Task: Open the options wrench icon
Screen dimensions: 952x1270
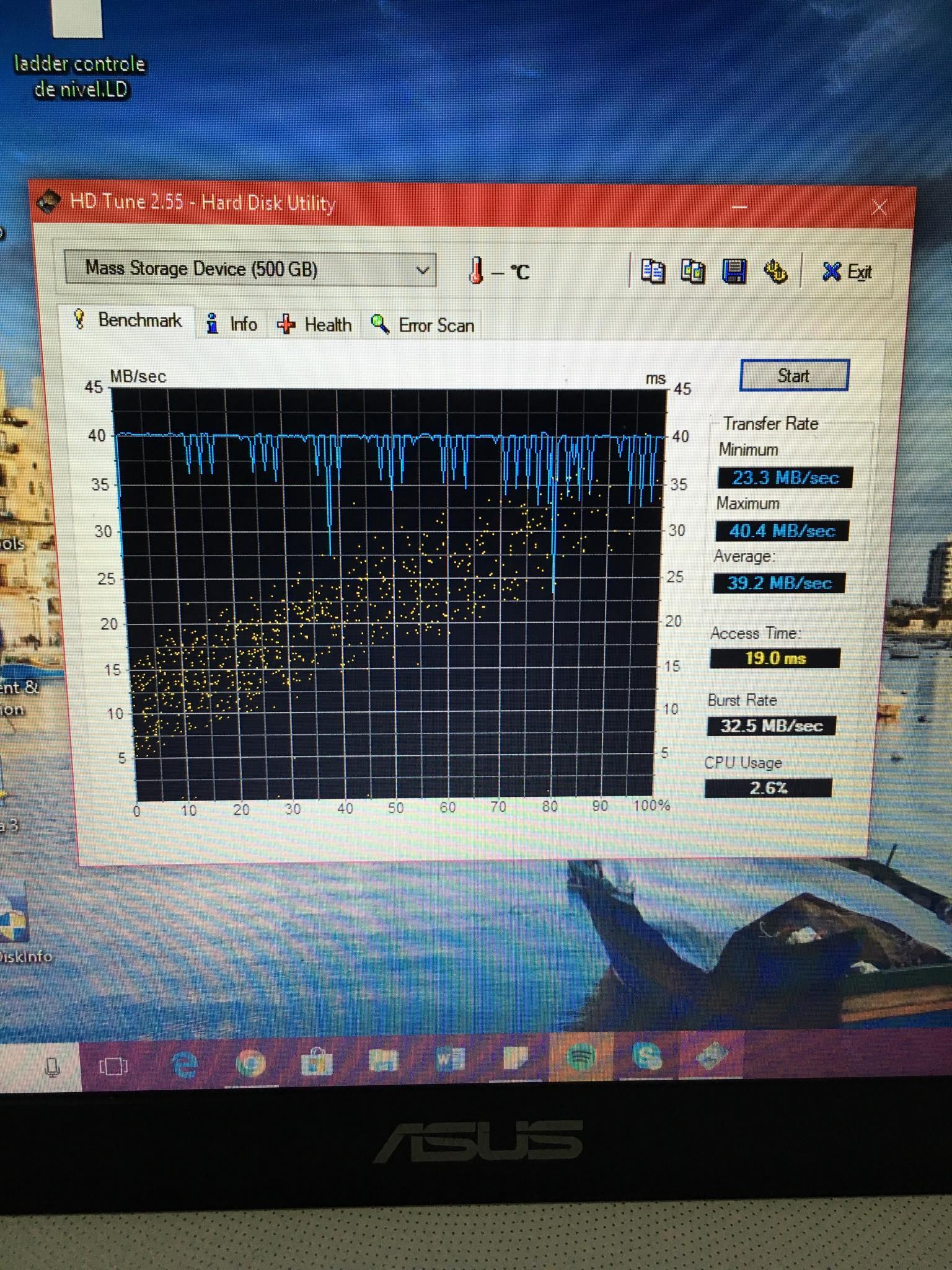Action: pyautogui.click(x=775, y=271)
